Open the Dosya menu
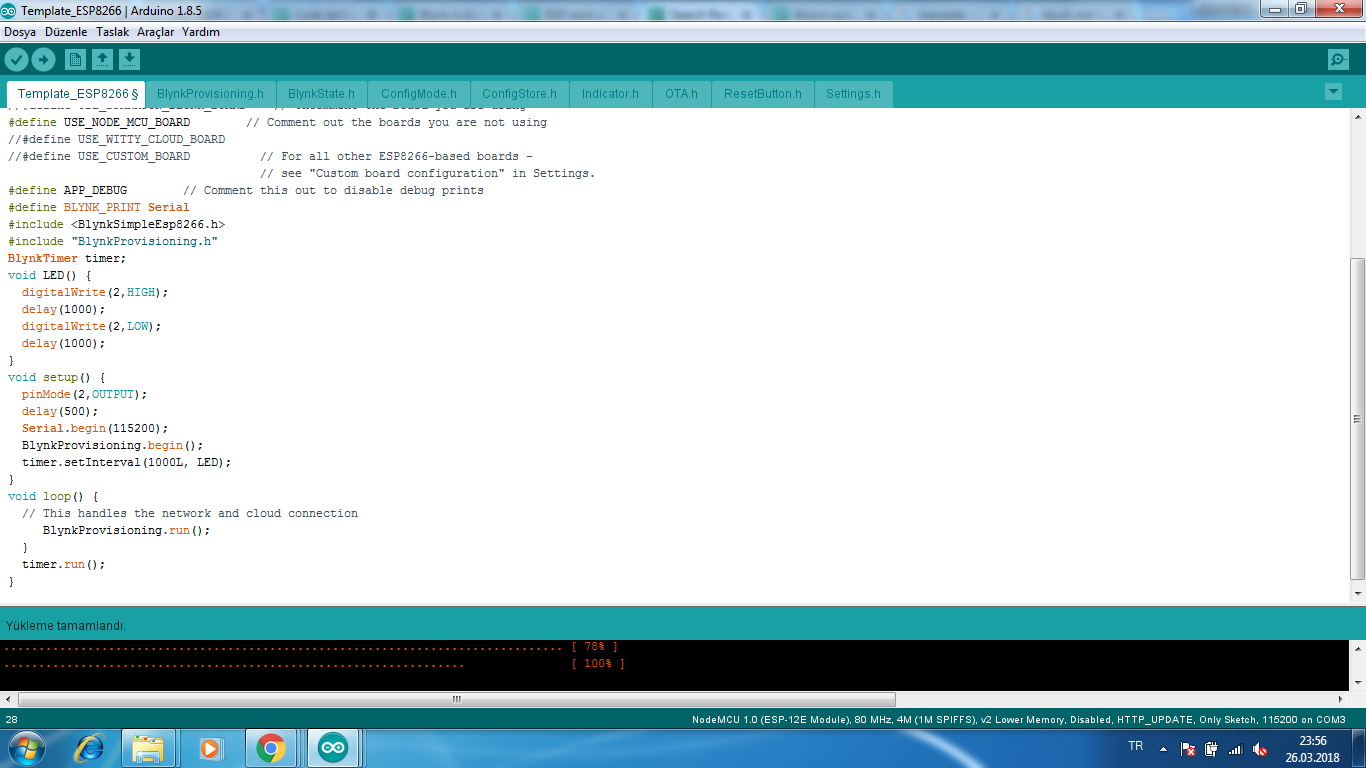Image resolution: width=1366 pixels, height=768 pixels. (x=20, y=32)
